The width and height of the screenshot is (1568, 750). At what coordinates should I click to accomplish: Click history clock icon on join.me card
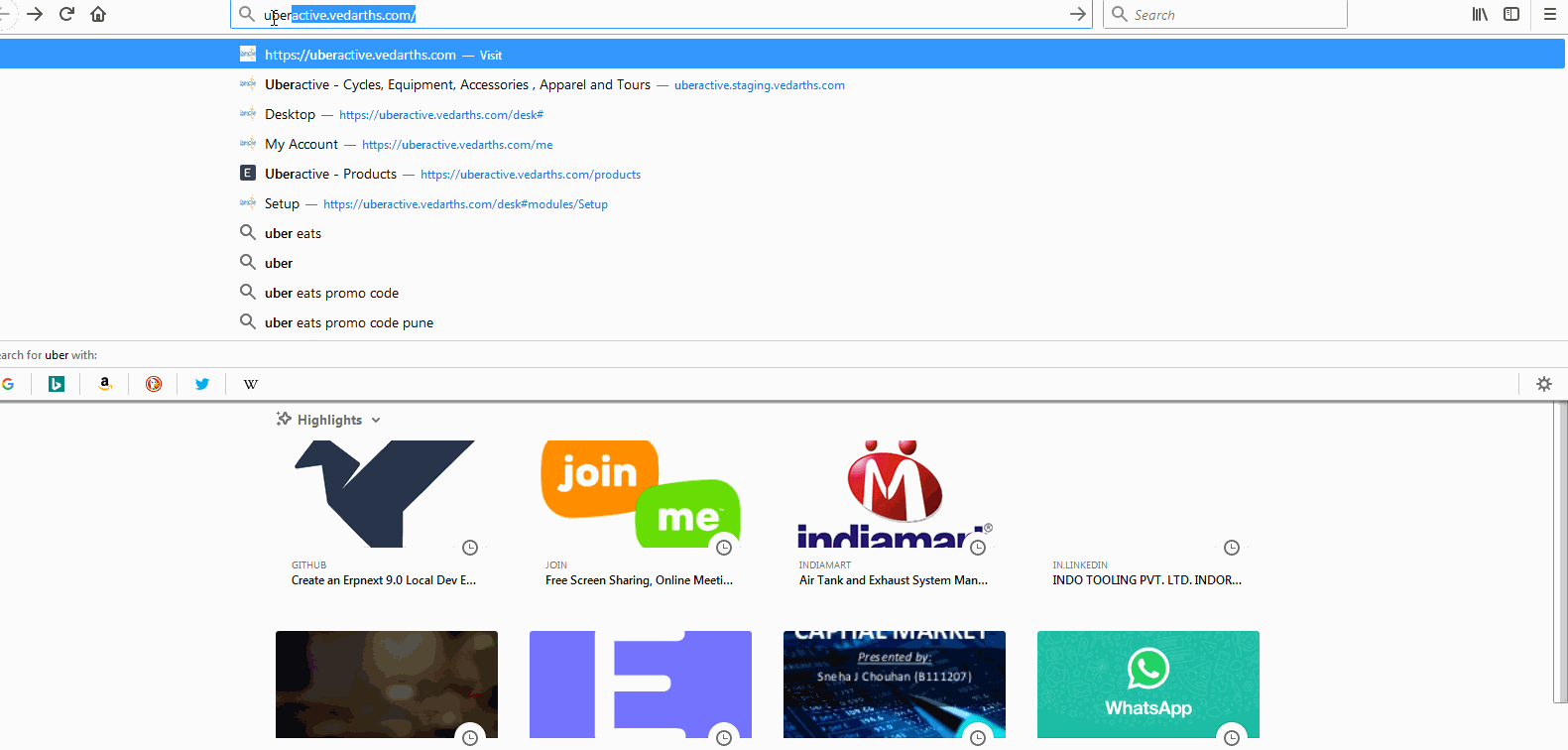(x=724, y=548)
